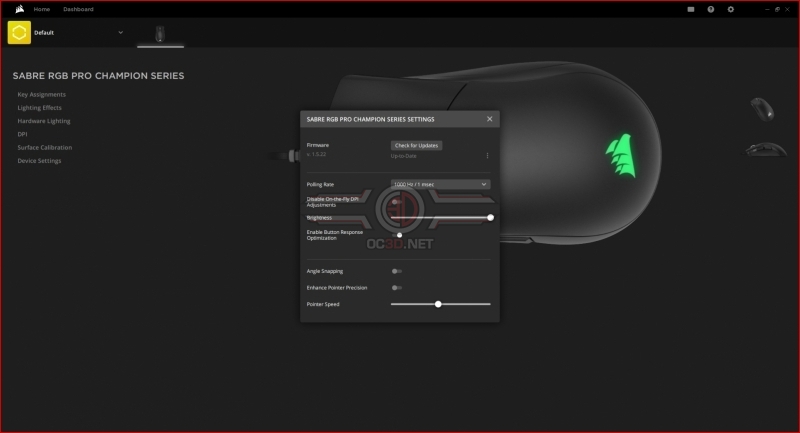Screen dimensions: 800x433
Task: Open the firmware three-dot options menu
Action: click(x=487, y=156)
